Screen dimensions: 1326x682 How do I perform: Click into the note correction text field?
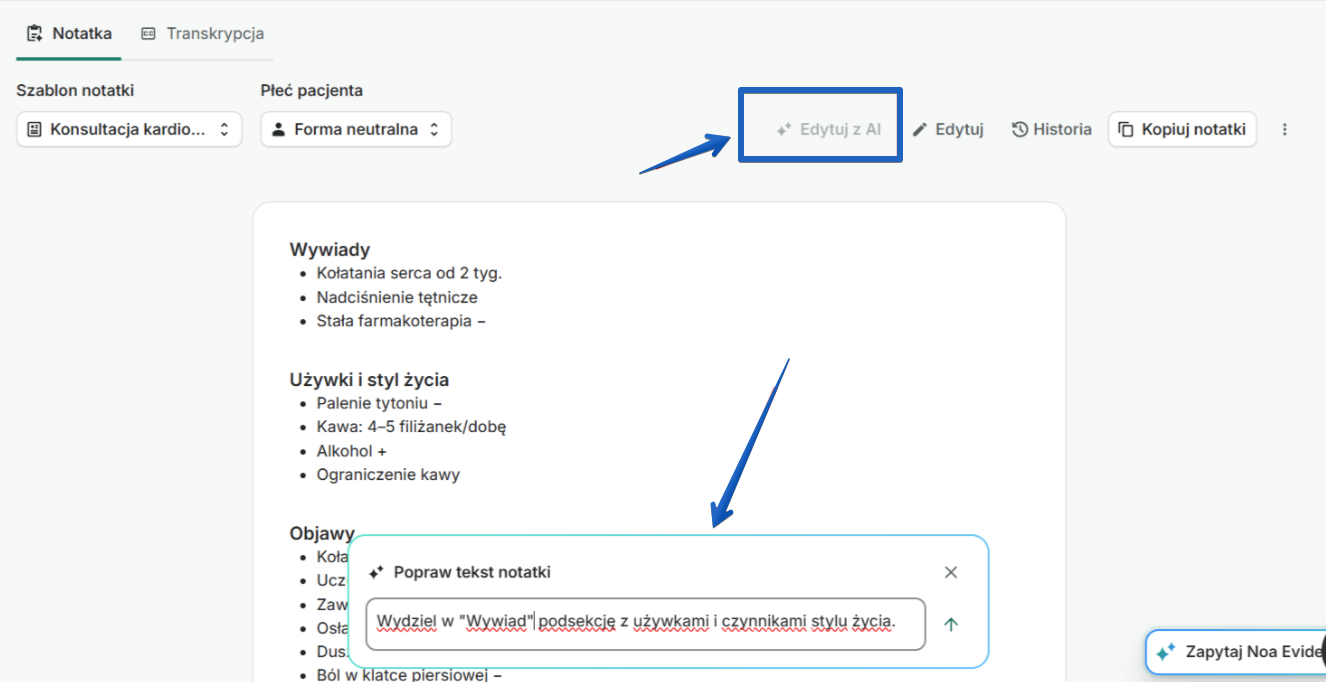click(x=646, y=624)
